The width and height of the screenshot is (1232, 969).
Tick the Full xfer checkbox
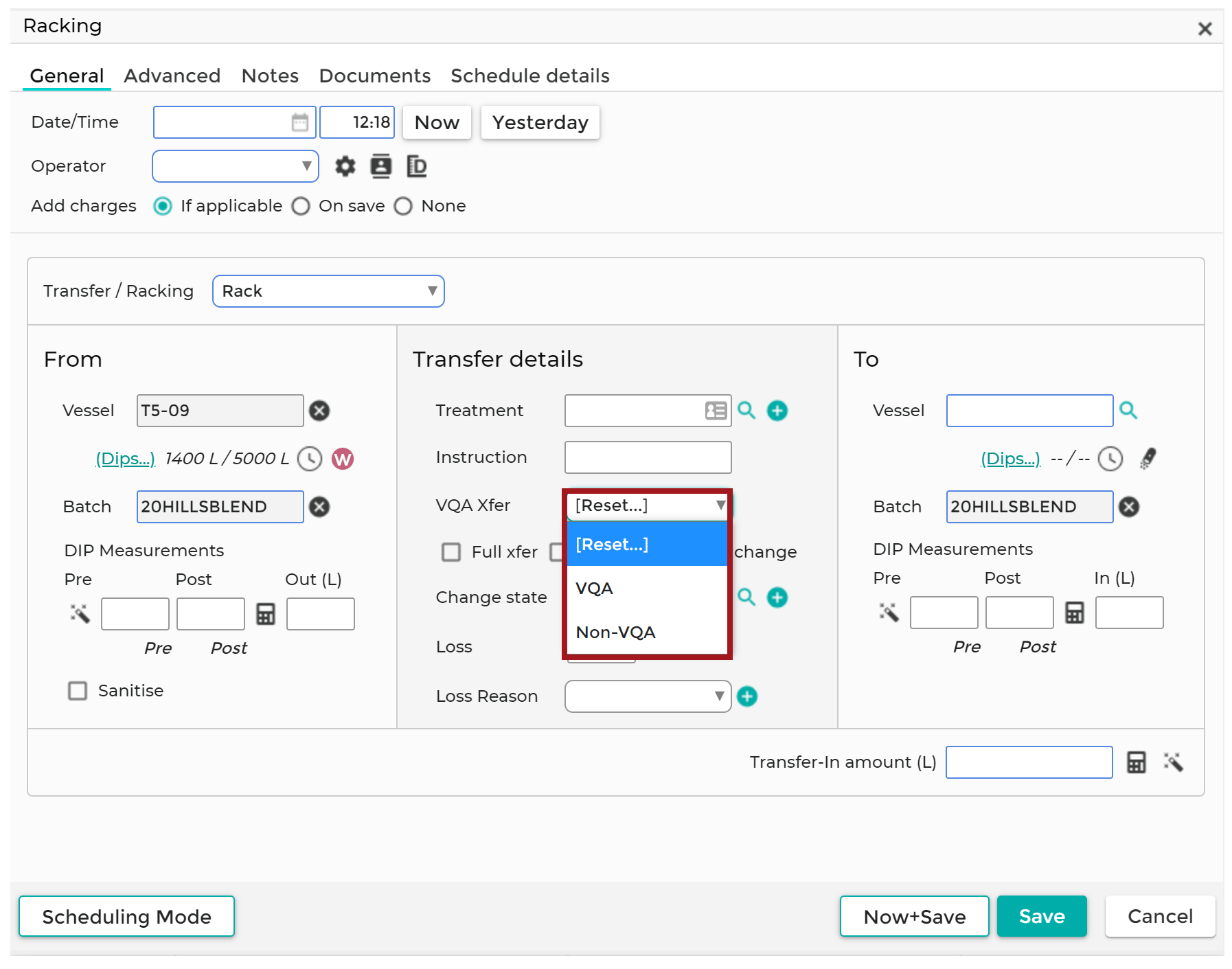pyautogui.click(x=451, y=552)
